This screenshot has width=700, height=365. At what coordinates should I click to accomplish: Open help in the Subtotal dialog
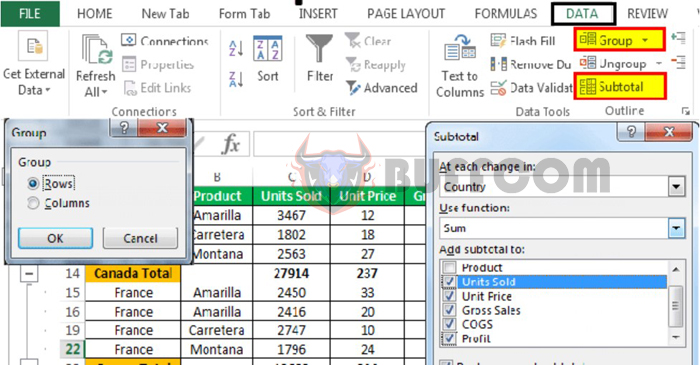click(631, 132)
